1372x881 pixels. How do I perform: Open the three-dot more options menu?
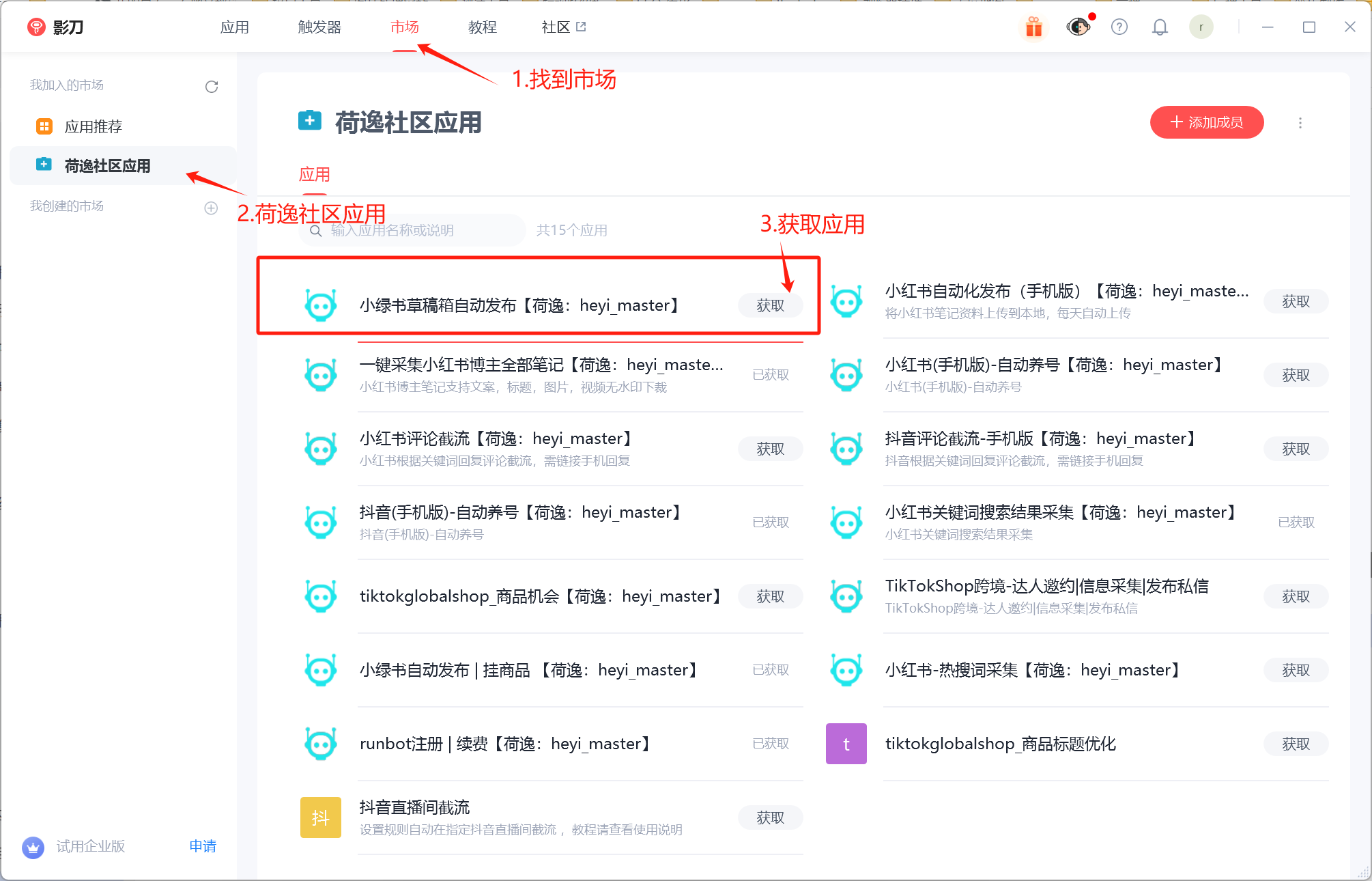(1300, 123)
